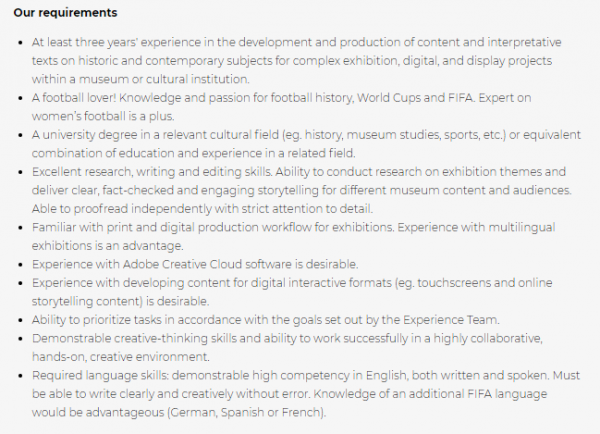Click the text 'exhibitions is an advantage'

[x=108, y=246]
